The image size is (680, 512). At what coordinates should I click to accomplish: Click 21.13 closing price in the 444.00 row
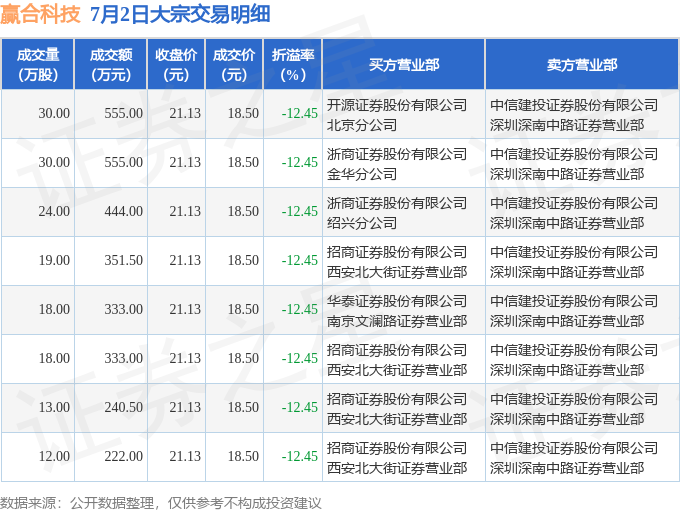185,211
